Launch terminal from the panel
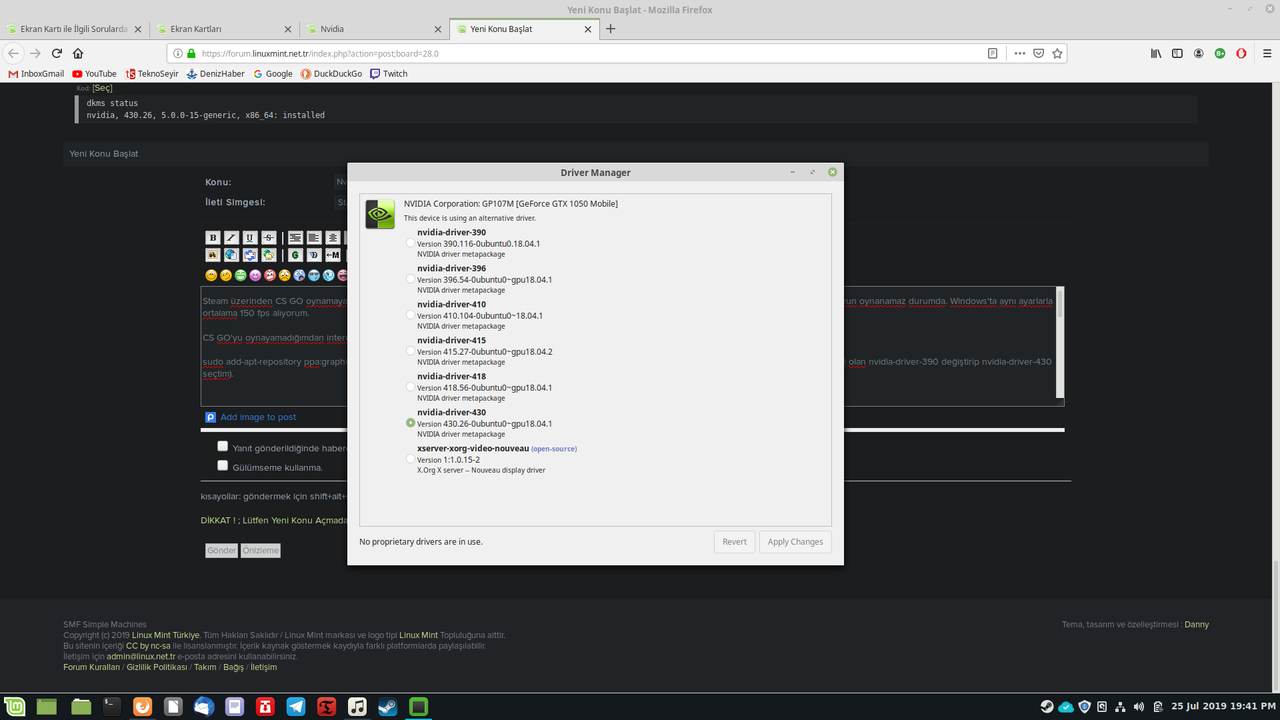The height and width of the screenshot is (720, 1280). (112, 707)
